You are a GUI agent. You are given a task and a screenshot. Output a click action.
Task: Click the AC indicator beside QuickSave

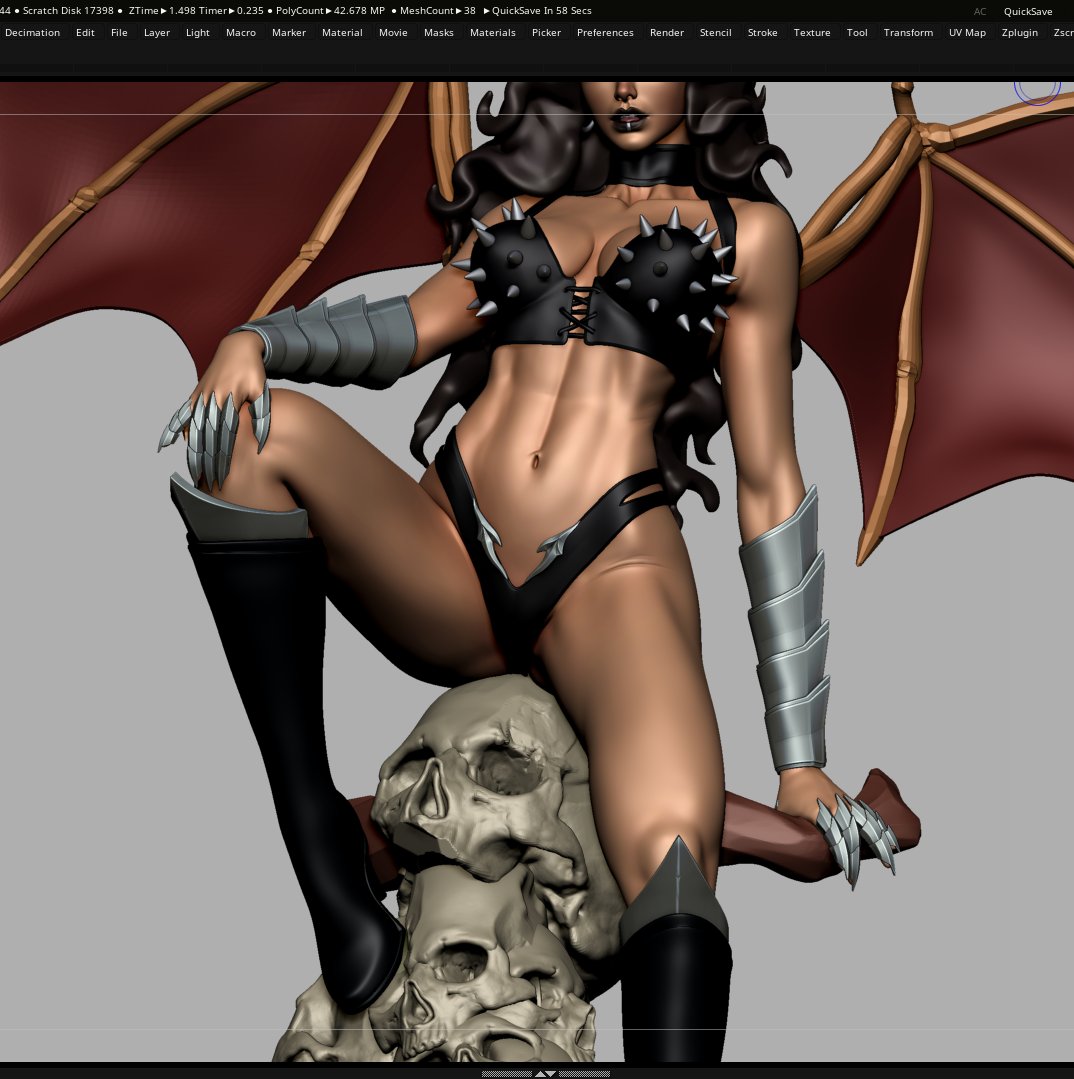[x=980, y=11]
